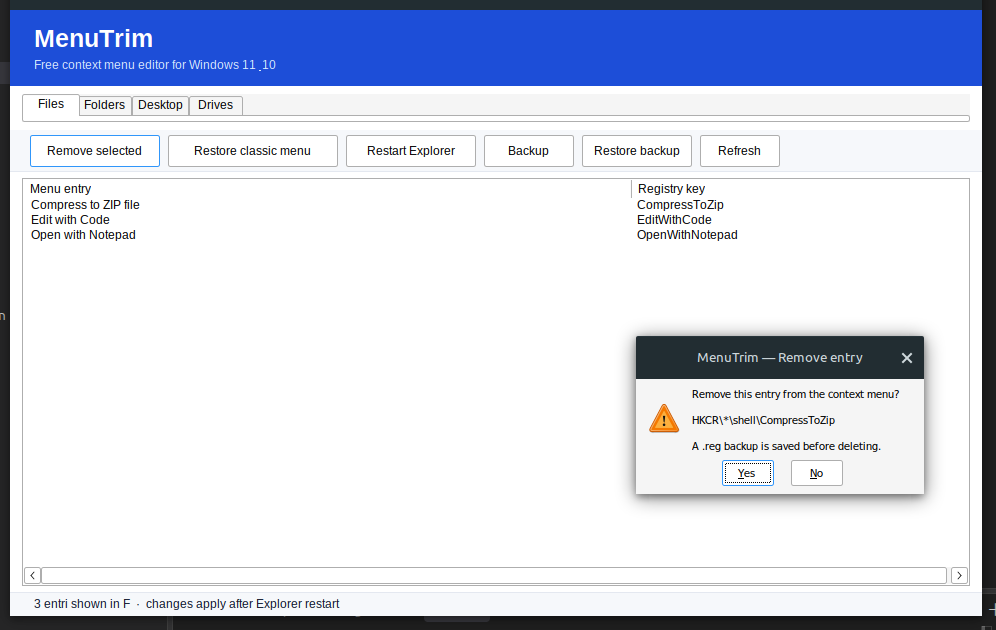Click the right arrow of horizontal scrollbar
Screen dimensions: 996x630
click(x=959, y=575)
